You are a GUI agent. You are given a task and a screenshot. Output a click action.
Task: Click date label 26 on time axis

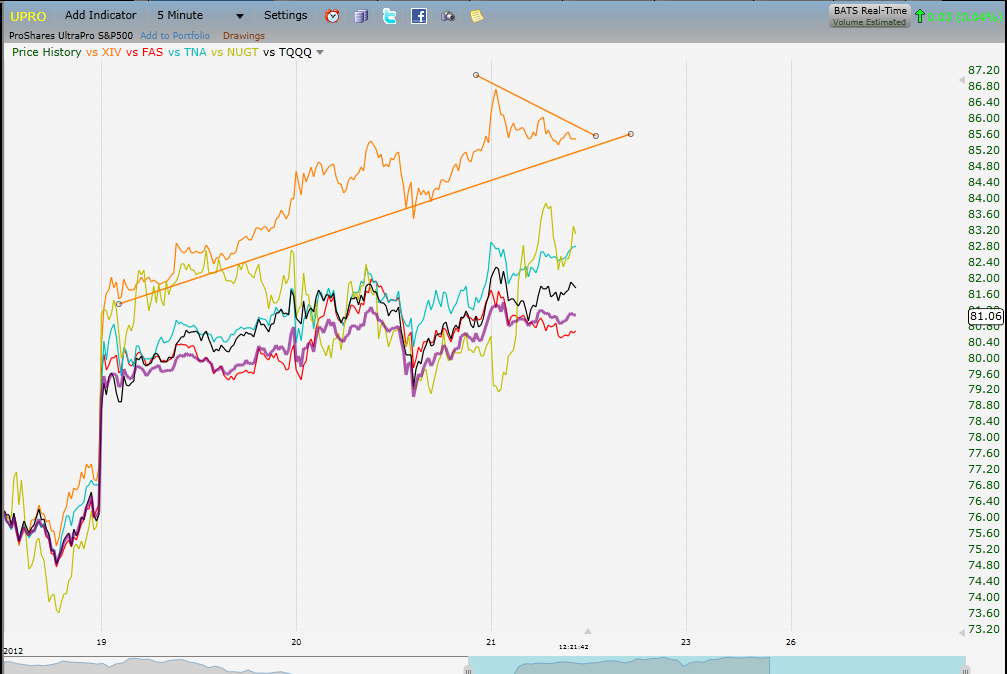(791, 641)
